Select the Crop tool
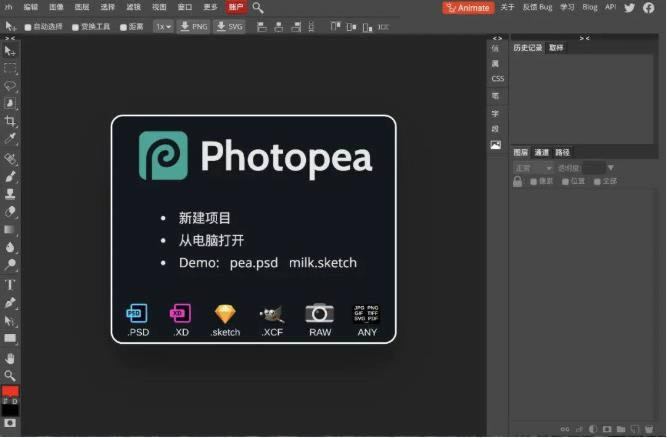 pos(9,121)
